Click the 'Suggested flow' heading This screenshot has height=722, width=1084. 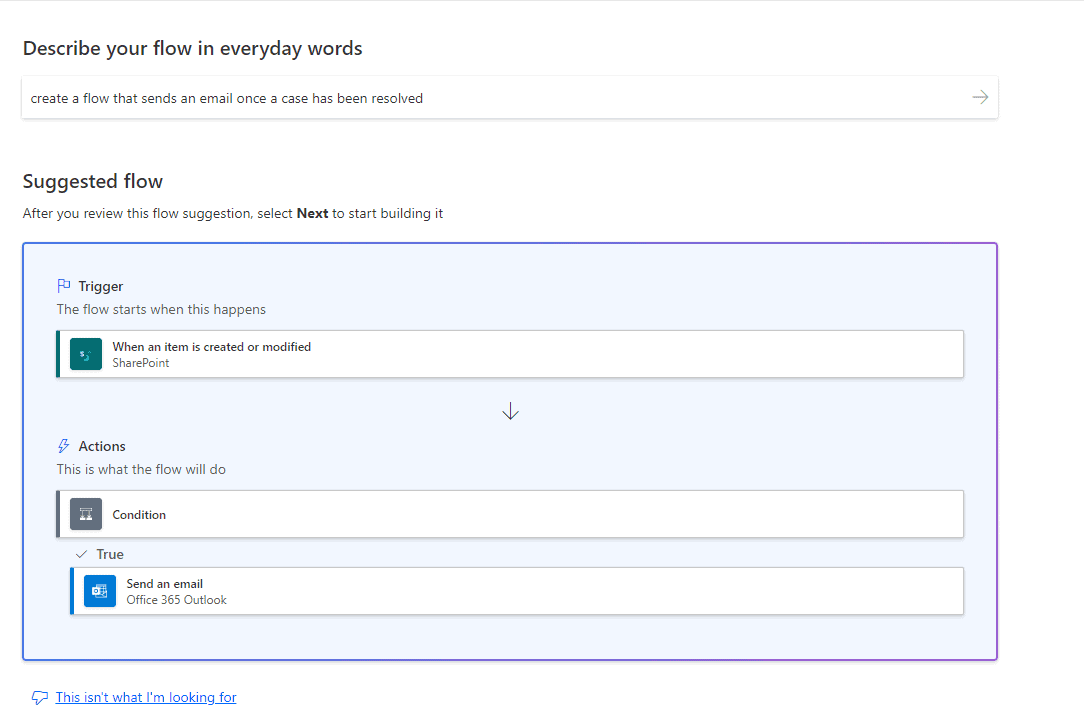coord(93,181)
